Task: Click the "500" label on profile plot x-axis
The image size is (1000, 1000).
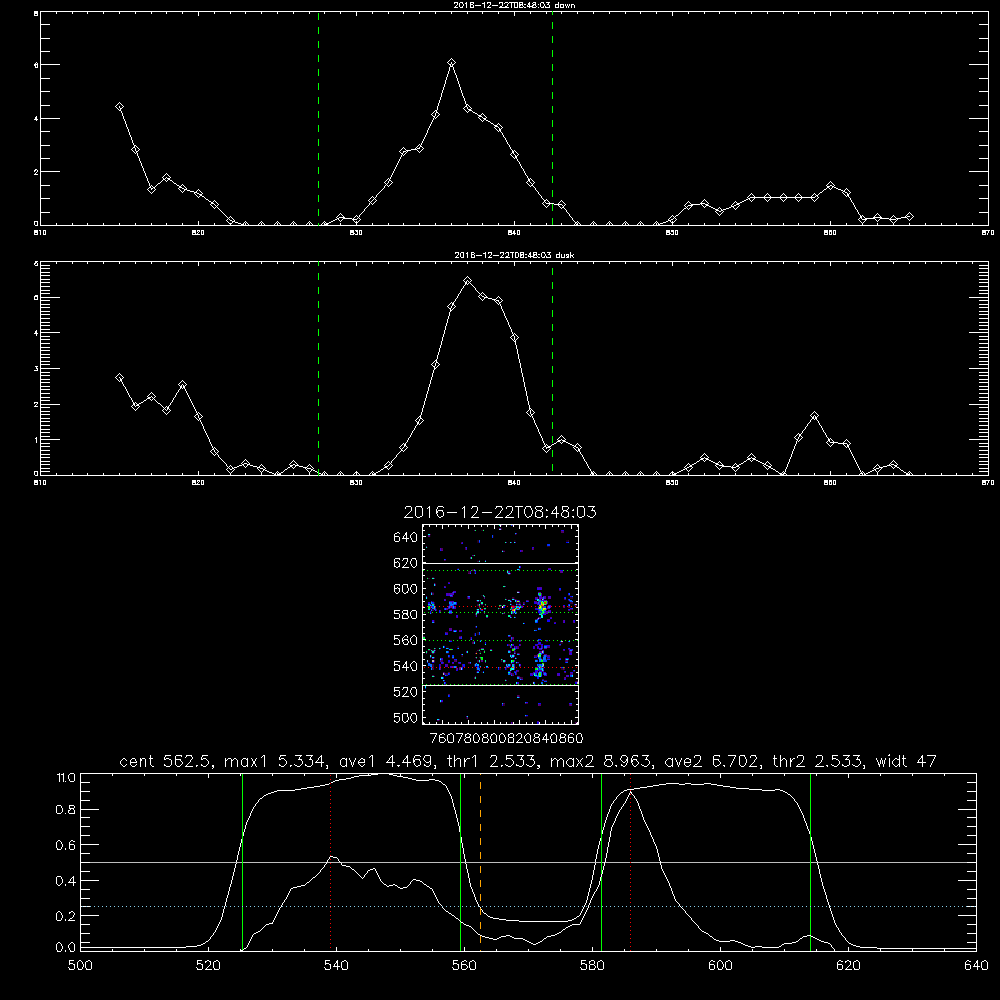Action: point(80,965)
